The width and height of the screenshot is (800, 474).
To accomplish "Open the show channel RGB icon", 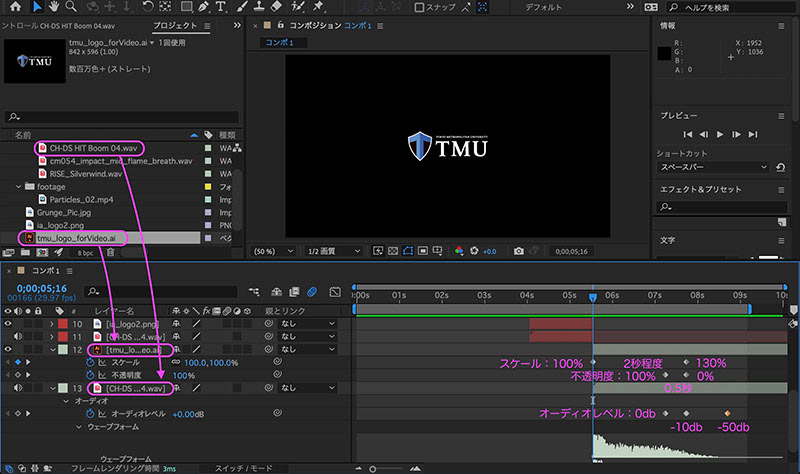I will tap(459, 251).
